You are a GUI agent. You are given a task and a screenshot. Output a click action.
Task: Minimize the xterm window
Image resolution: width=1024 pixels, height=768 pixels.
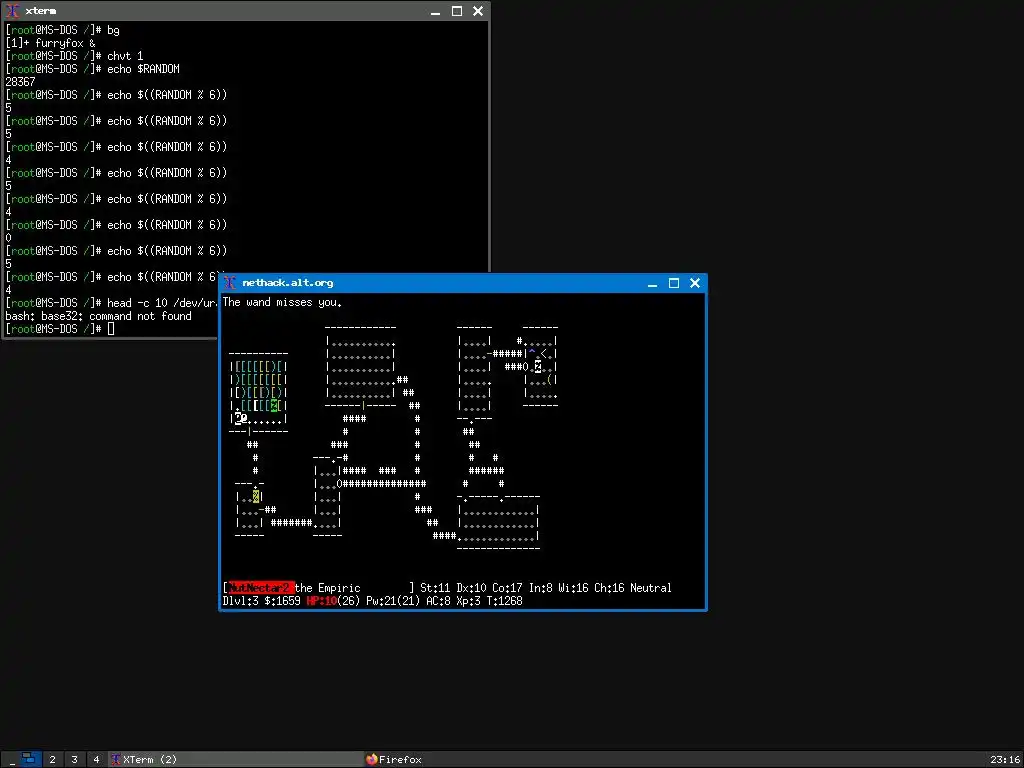pos(436,11)
